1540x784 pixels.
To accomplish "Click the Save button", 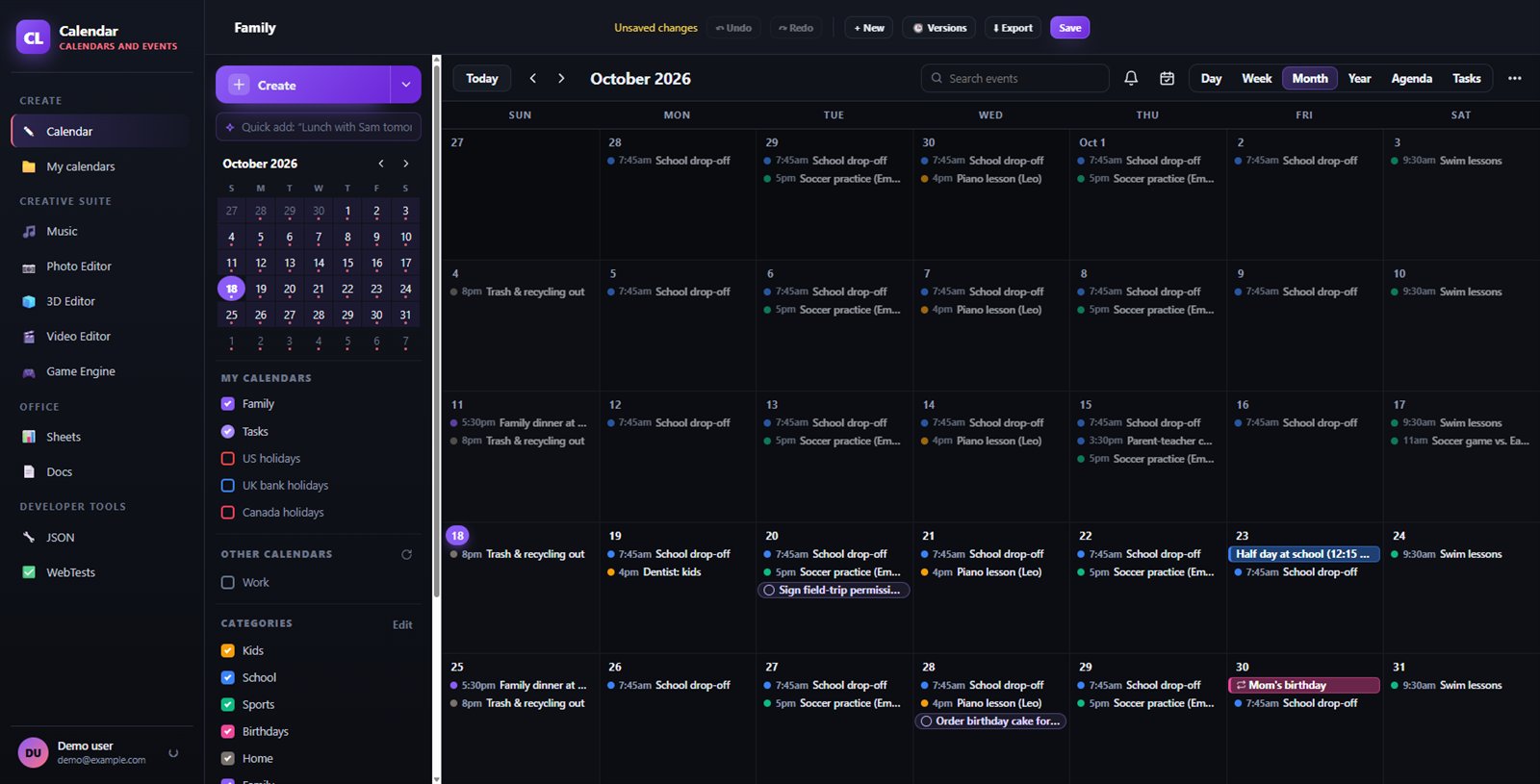I will 1069,28.
